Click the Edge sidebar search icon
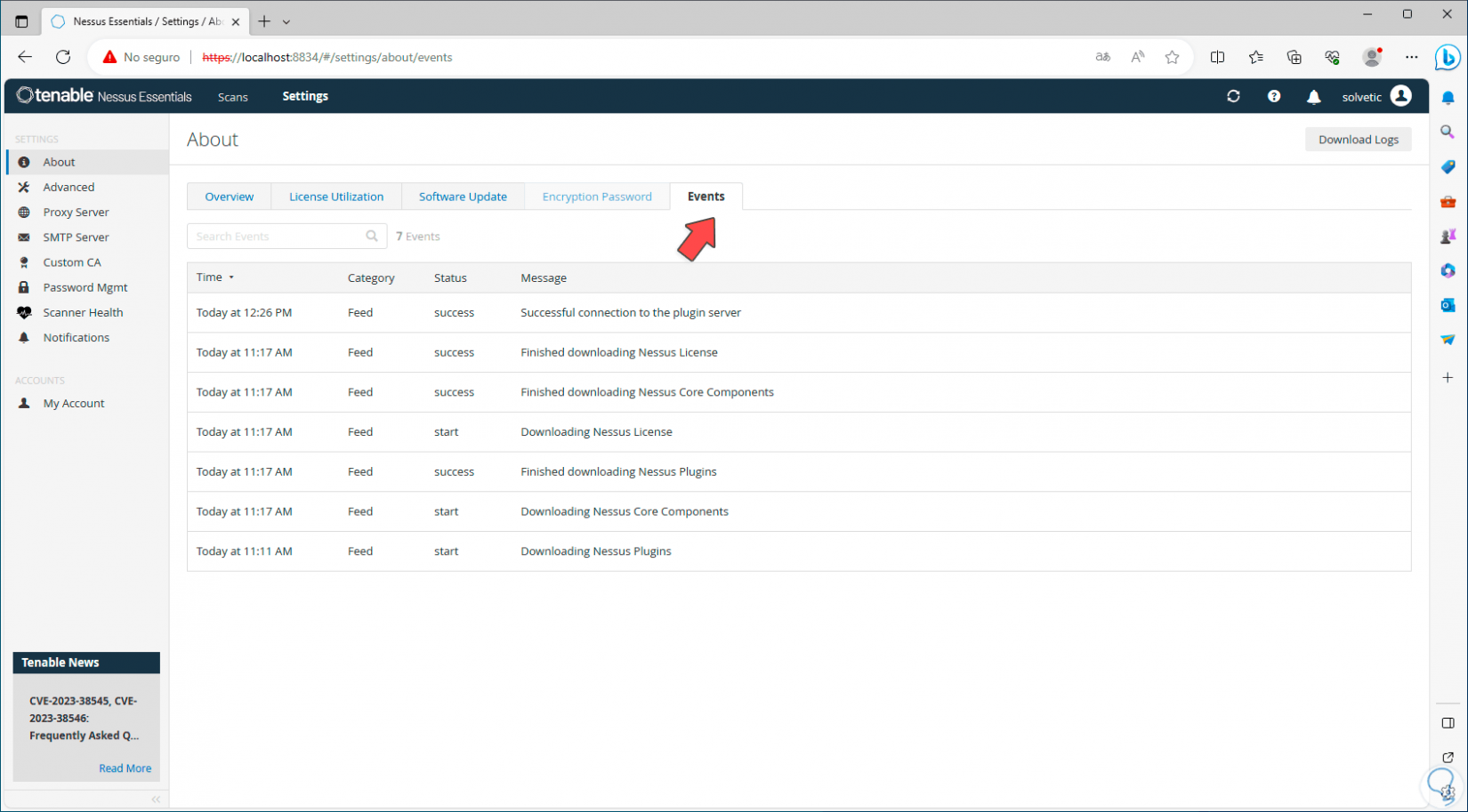This screenshot has height=812, width=1468. (1448, 132)
